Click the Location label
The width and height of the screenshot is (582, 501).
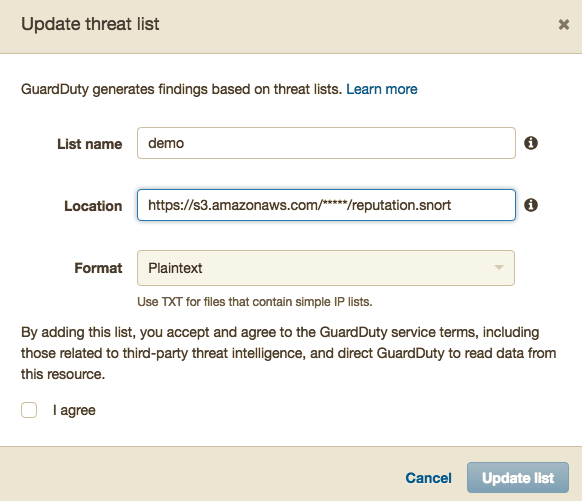point(93,206)
